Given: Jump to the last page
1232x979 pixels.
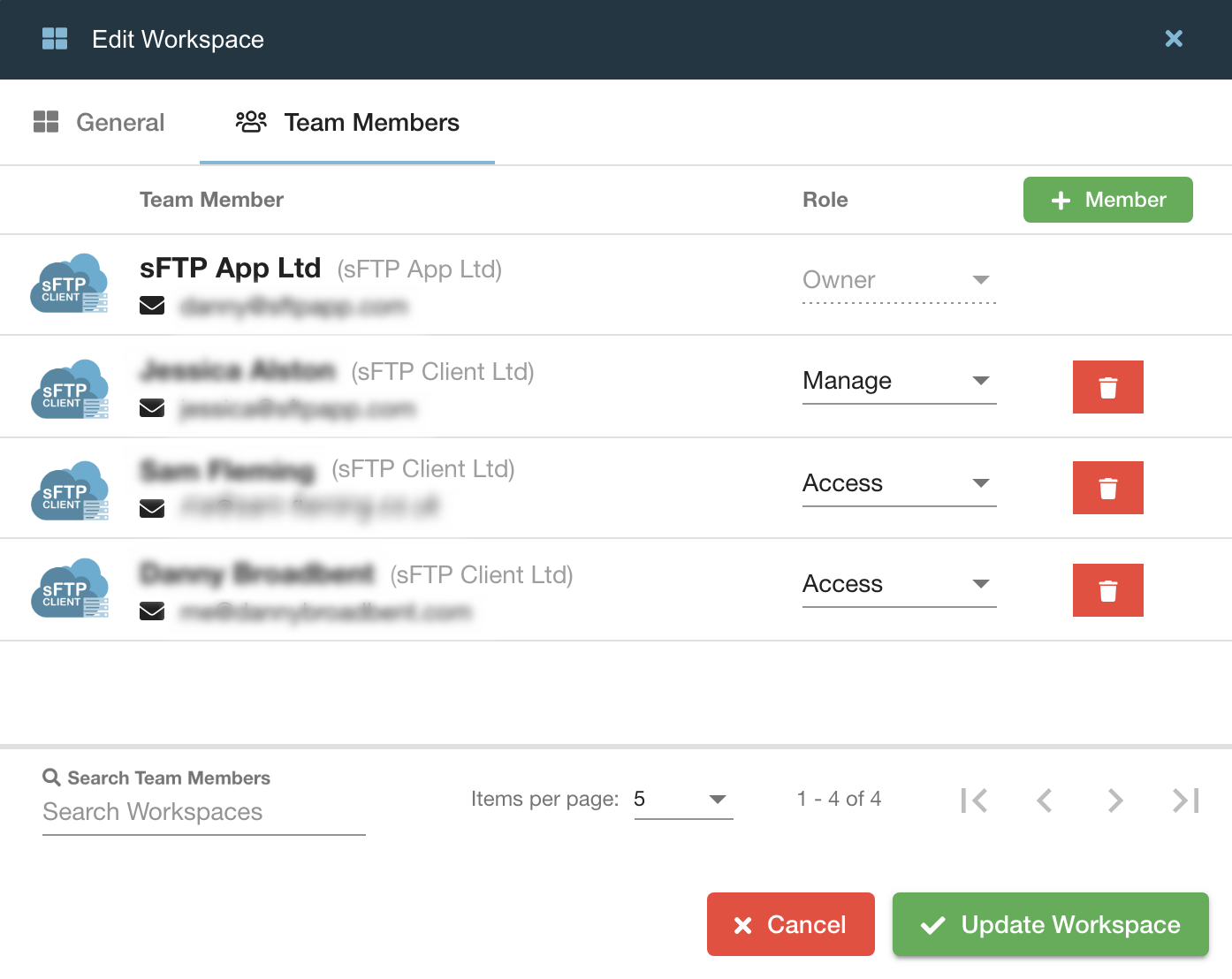Looking at the screenshot, I should (1186, 801).
